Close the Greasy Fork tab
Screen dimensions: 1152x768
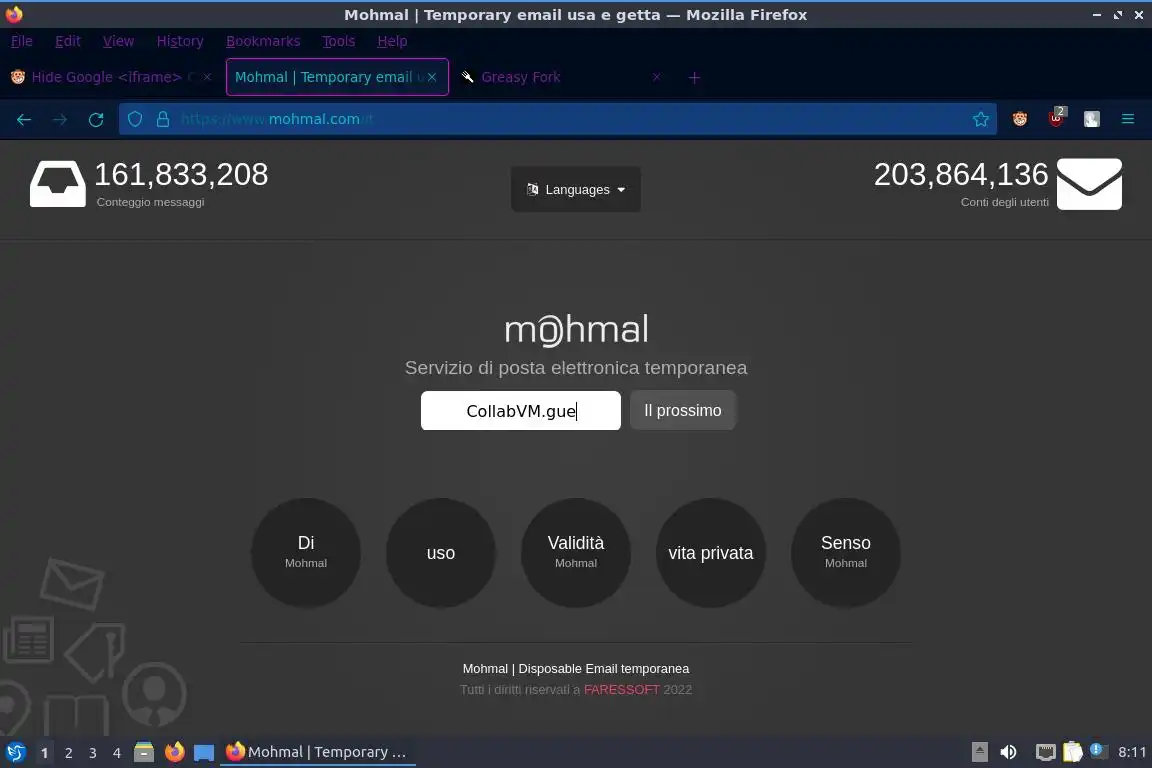click(656, 76)
